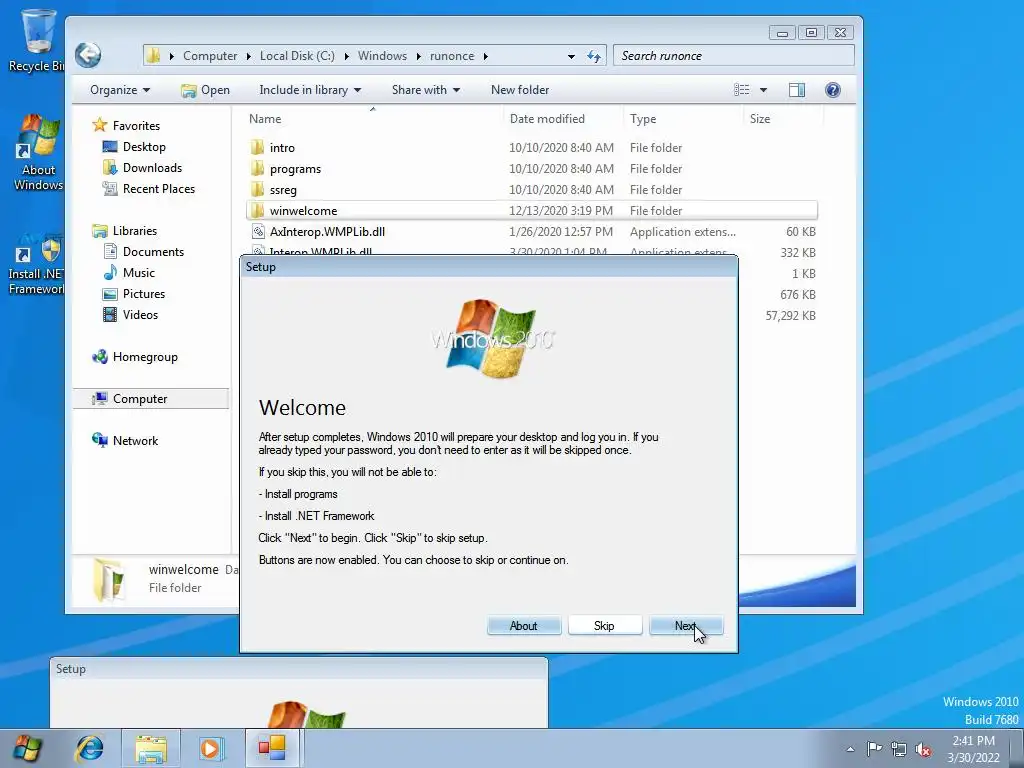
Task: Click Open in Explorer toolbar
Action: [206, 90]
